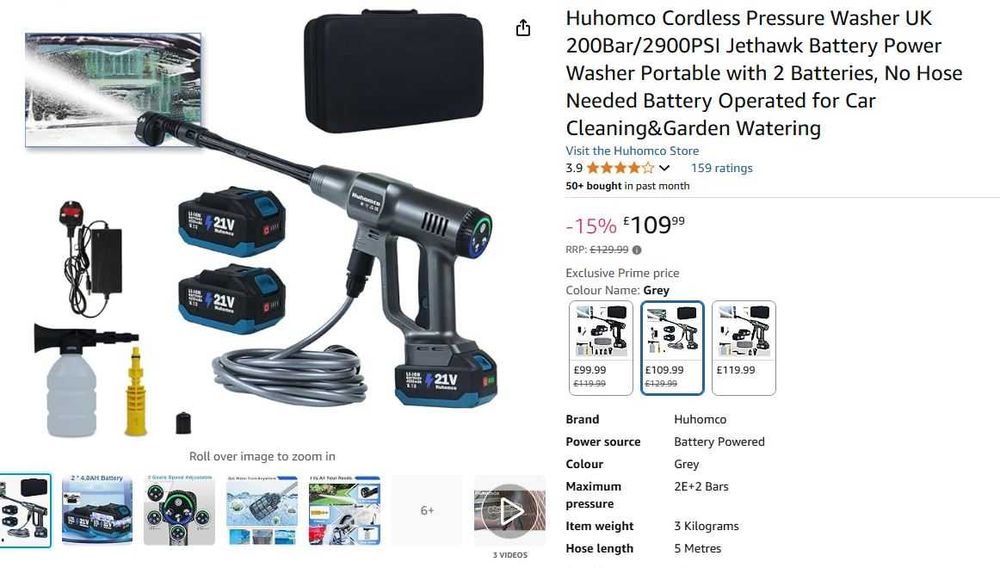Click the star rating icons
The image size is (1000, 568).
coord(620,168)
